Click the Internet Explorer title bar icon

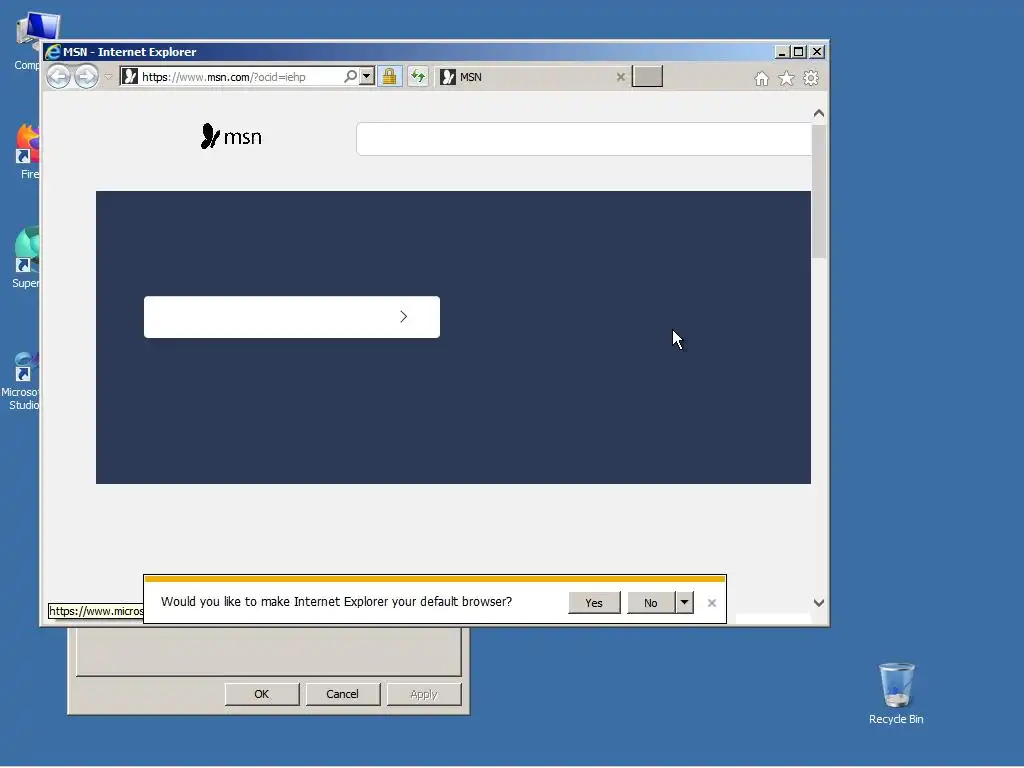click(x=53, y=52)
